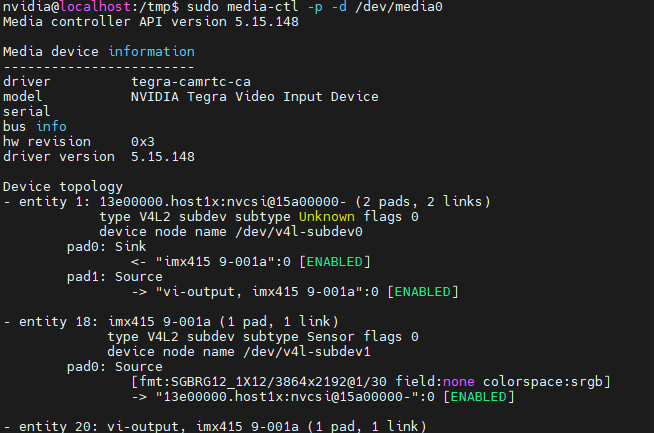The height and width of the screenshot is (433, 654).
Task: Click the line 'Media controller API version 5.15.148'
Action: pyautogui.click(x=151, y=22)
